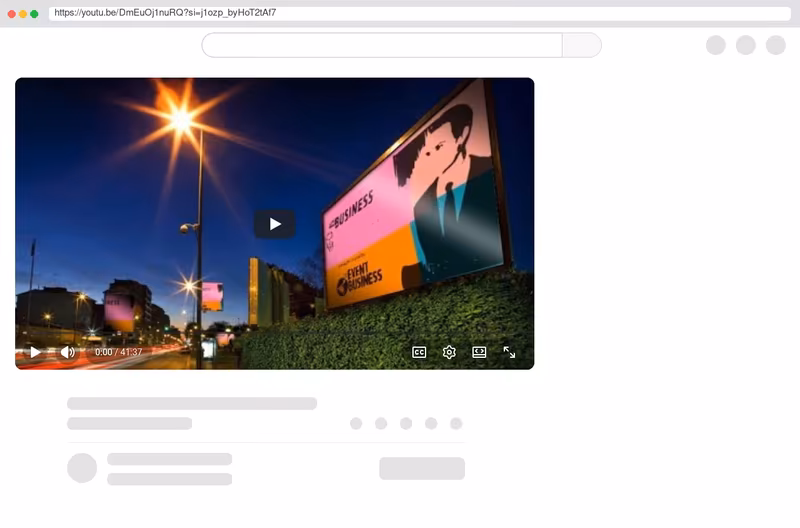This screenshot has width=800, height=528.
Task: Mute the video with the speaker icon
Action: [x=67, y=352]
